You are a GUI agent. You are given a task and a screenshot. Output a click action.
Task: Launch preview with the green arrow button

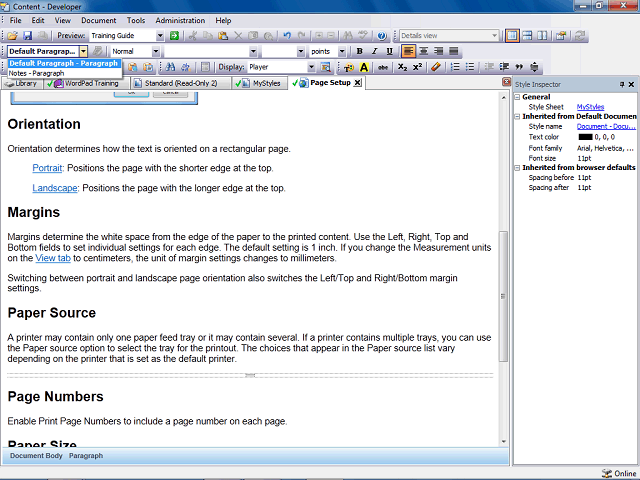pyautogui.click(x=175, y=36)
